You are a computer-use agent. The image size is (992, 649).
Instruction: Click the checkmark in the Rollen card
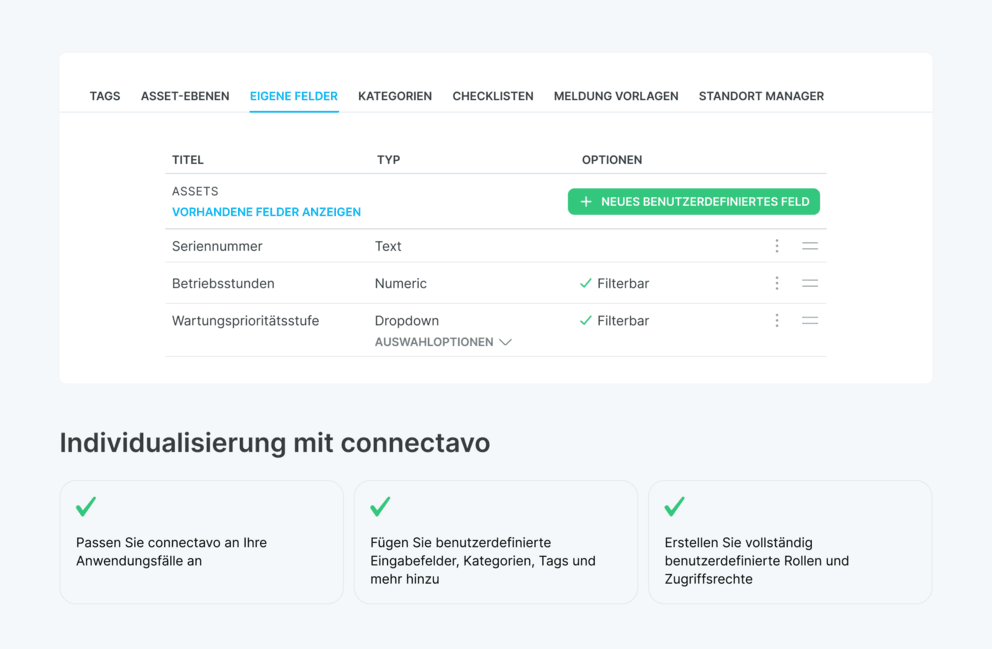[x=675, y=507]
